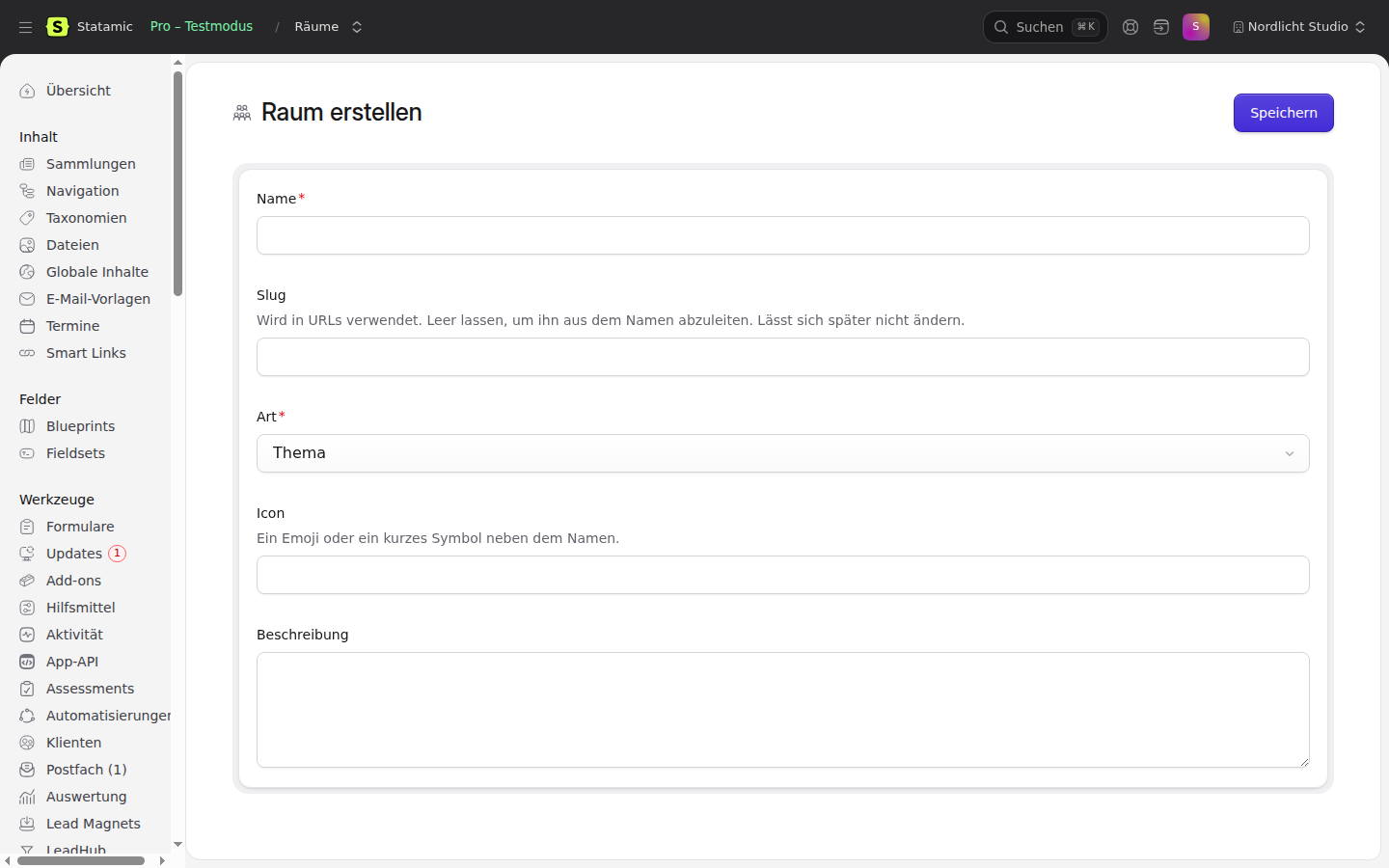
Task: Click the Suchen search box
Action: 1046,27
